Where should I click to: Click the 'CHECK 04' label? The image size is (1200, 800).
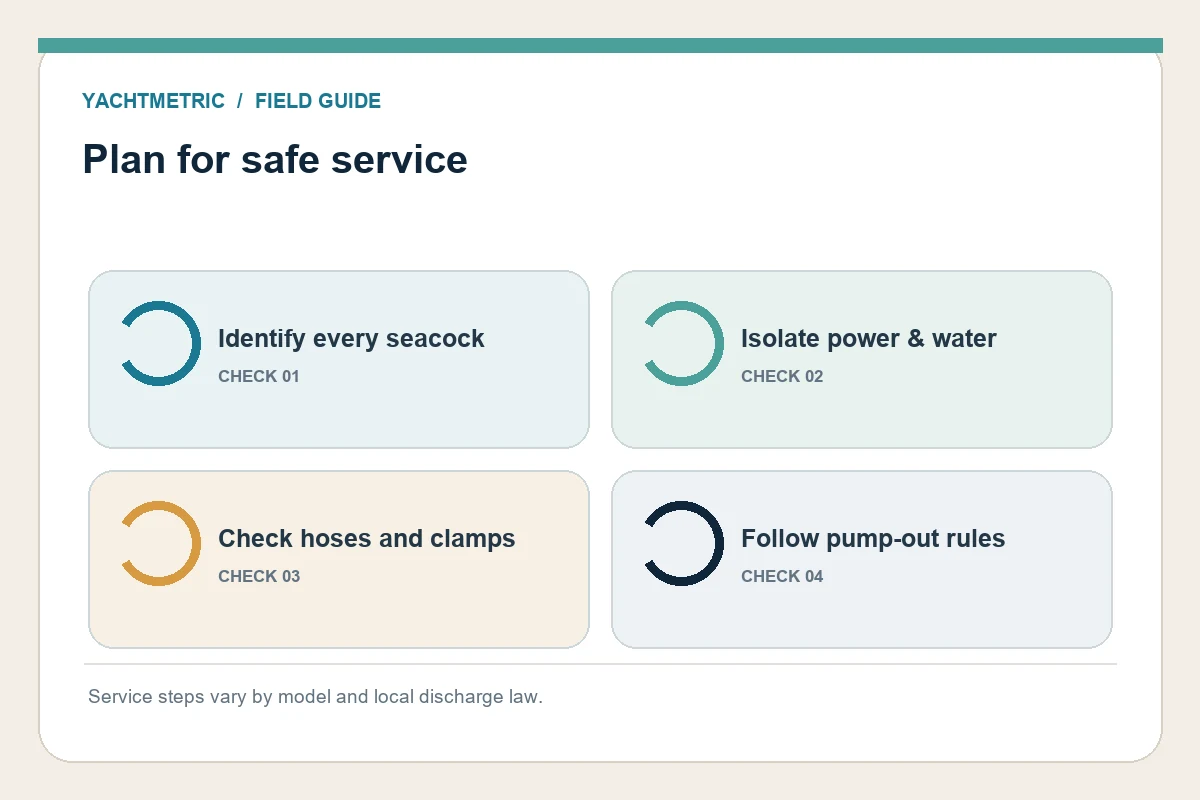[782, 577]
